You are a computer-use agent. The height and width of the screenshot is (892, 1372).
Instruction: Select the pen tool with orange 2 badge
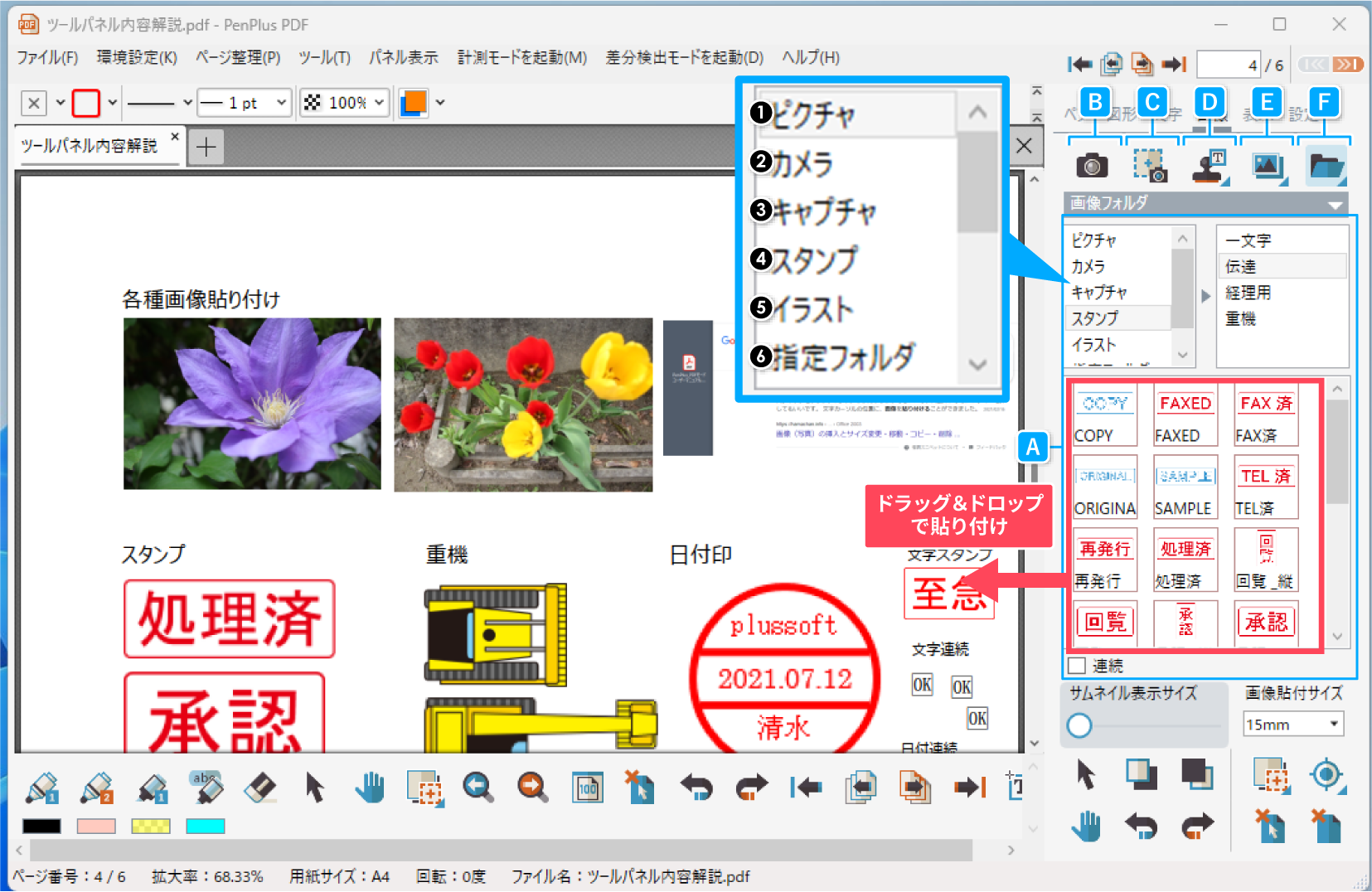(96, 788)
